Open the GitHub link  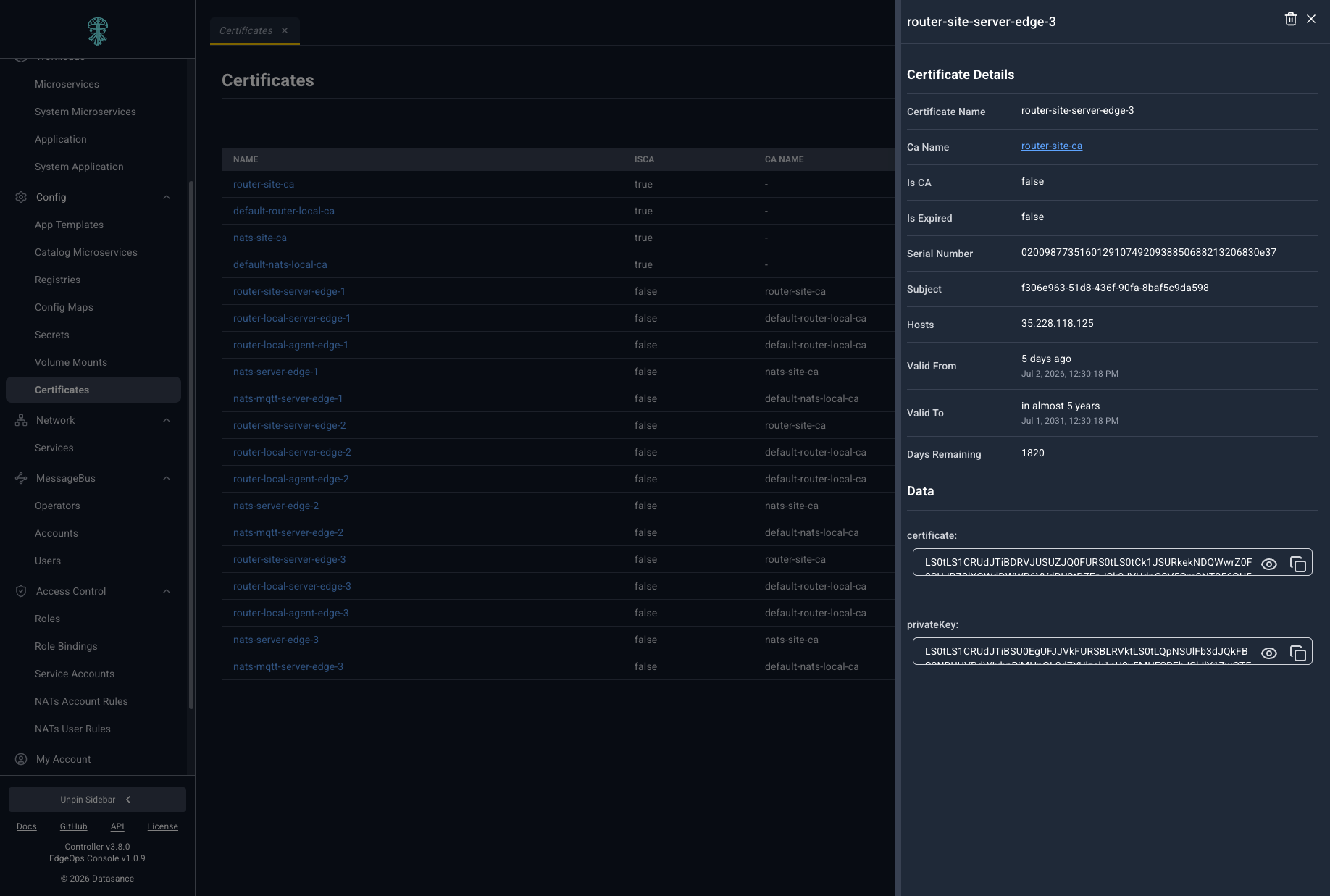tap(73, 826)
